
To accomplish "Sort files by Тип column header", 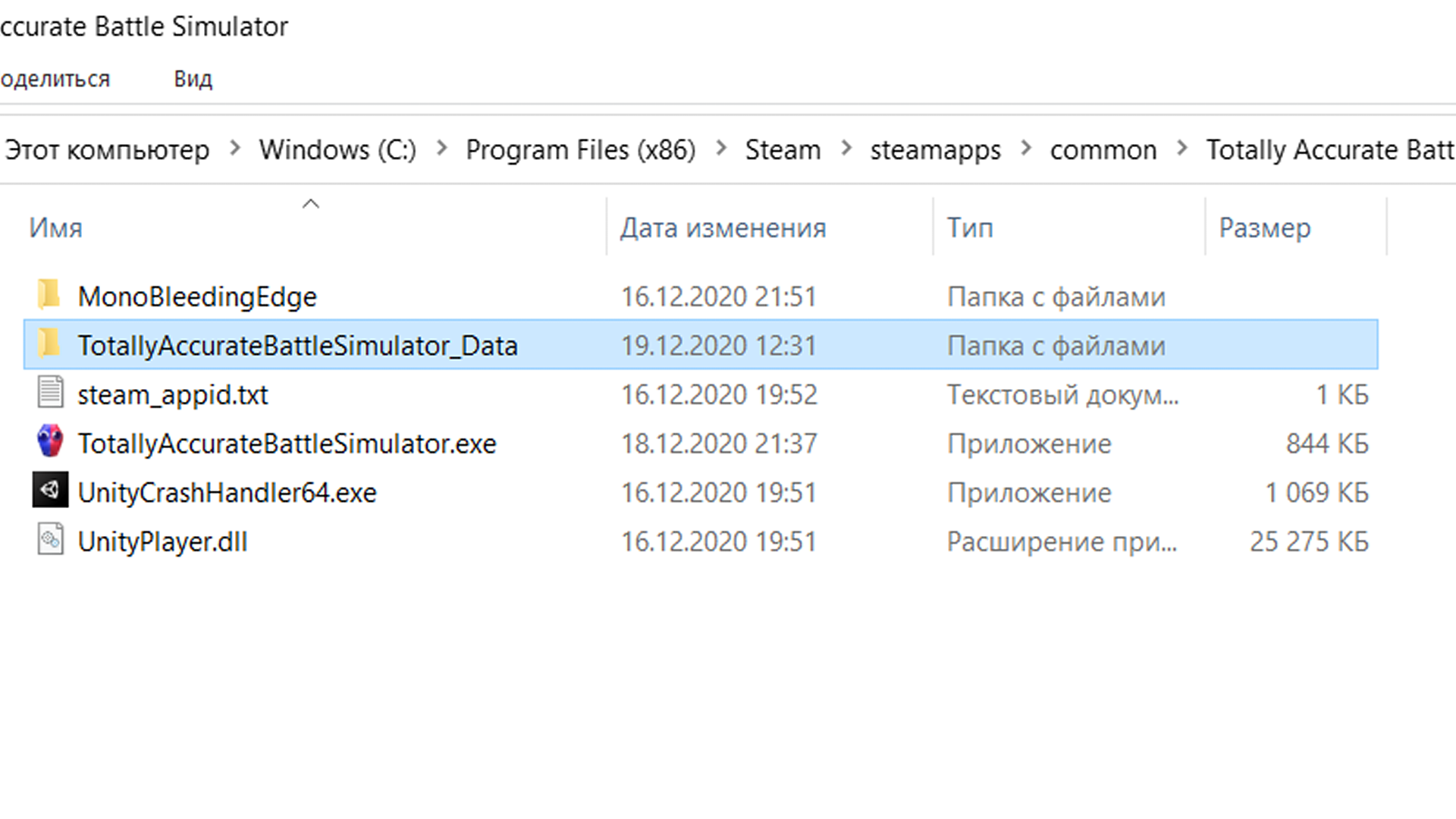I will [969, 228].
